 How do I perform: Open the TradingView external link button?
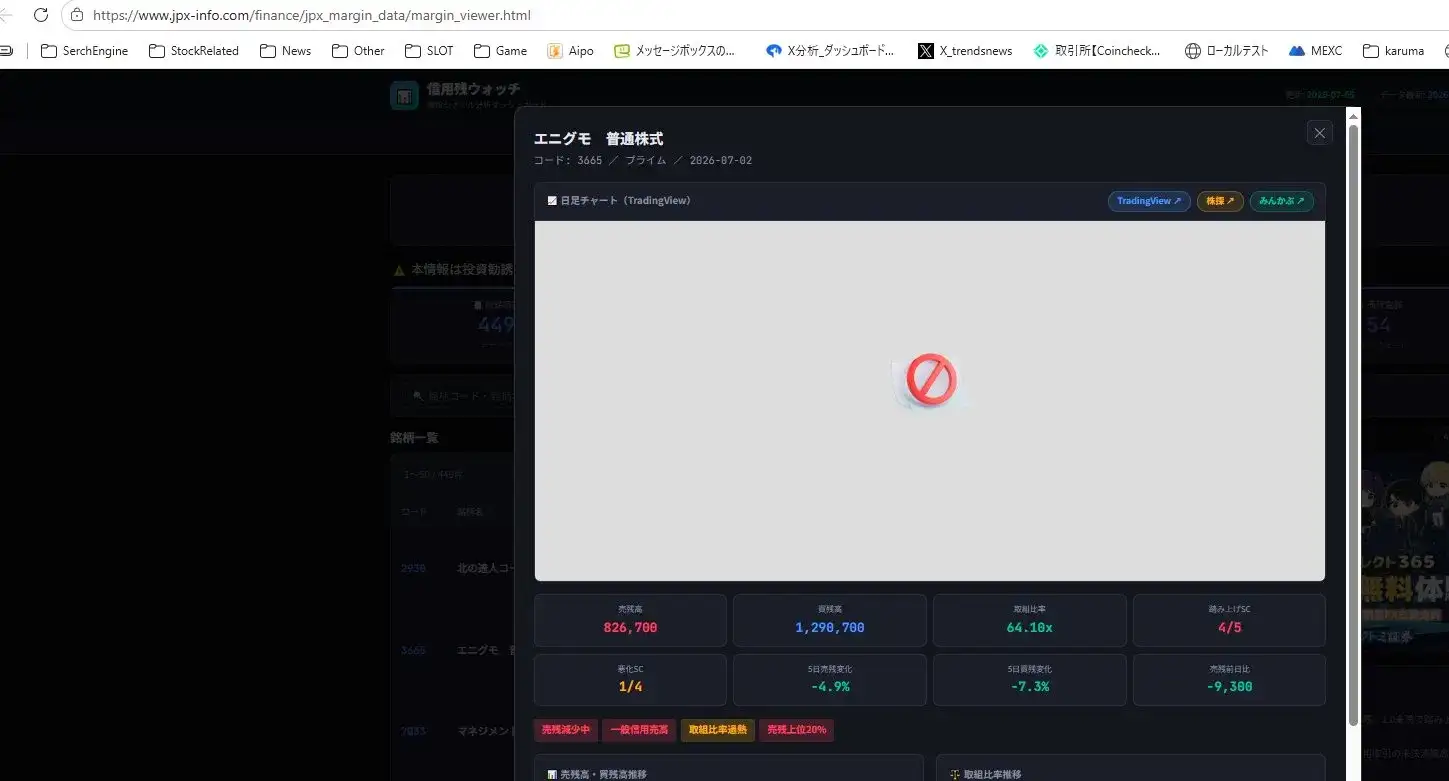pyautogui.click(x=1149, y=201)
